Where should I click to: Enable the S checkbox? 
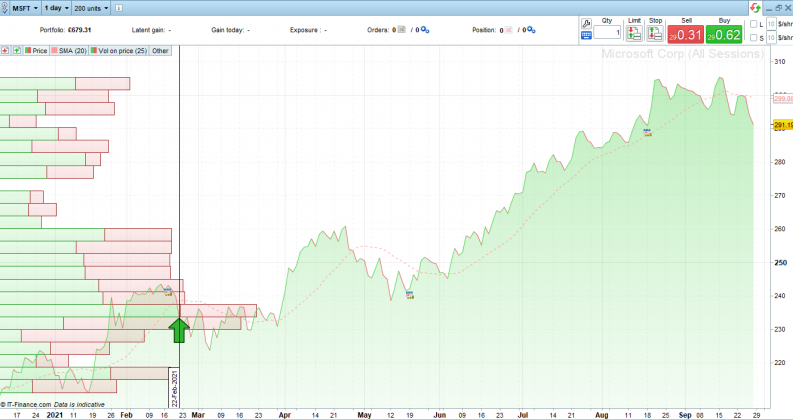point(754,38)
